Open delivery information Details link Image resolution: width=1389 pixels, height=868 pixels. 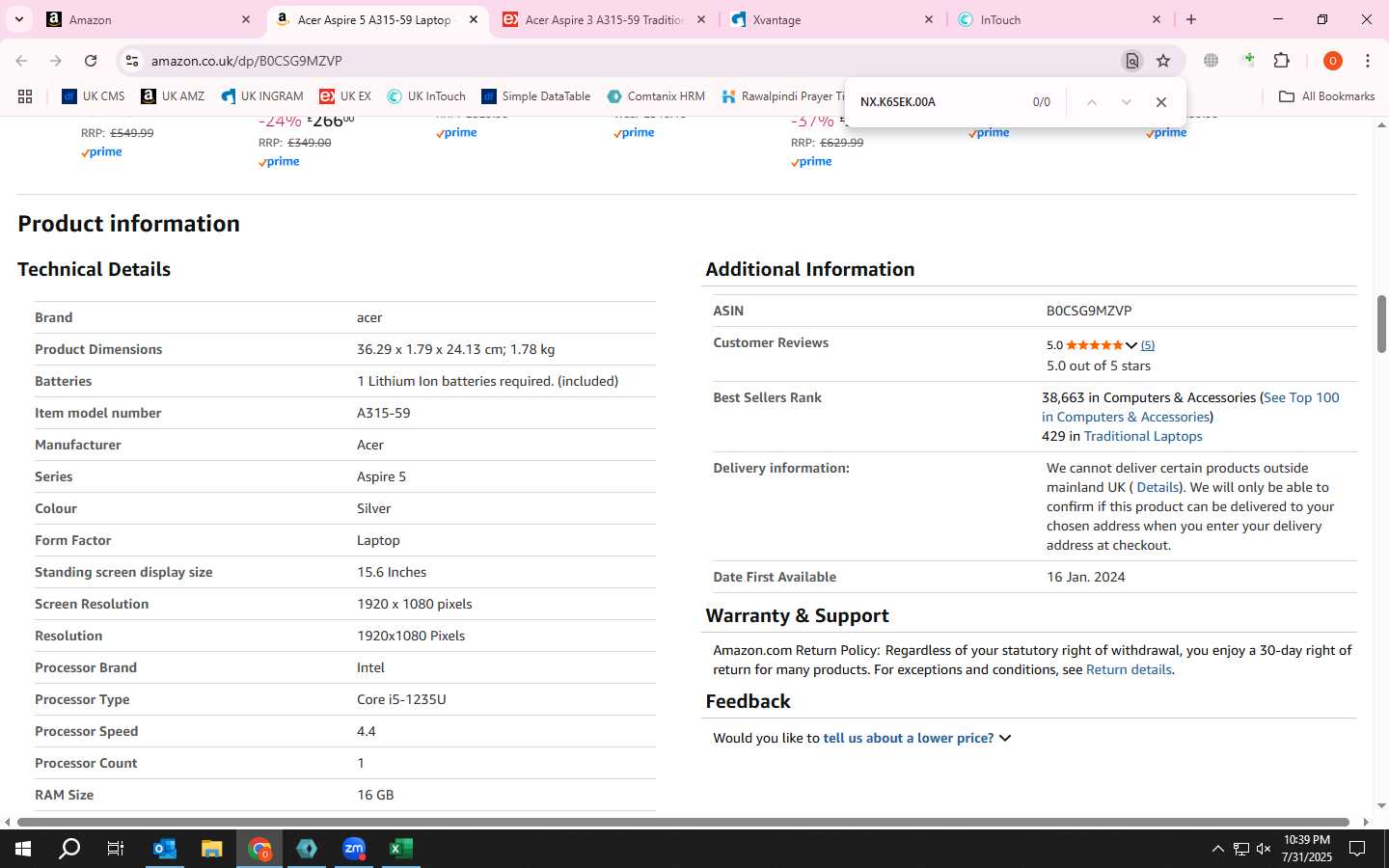[1157, 487]
